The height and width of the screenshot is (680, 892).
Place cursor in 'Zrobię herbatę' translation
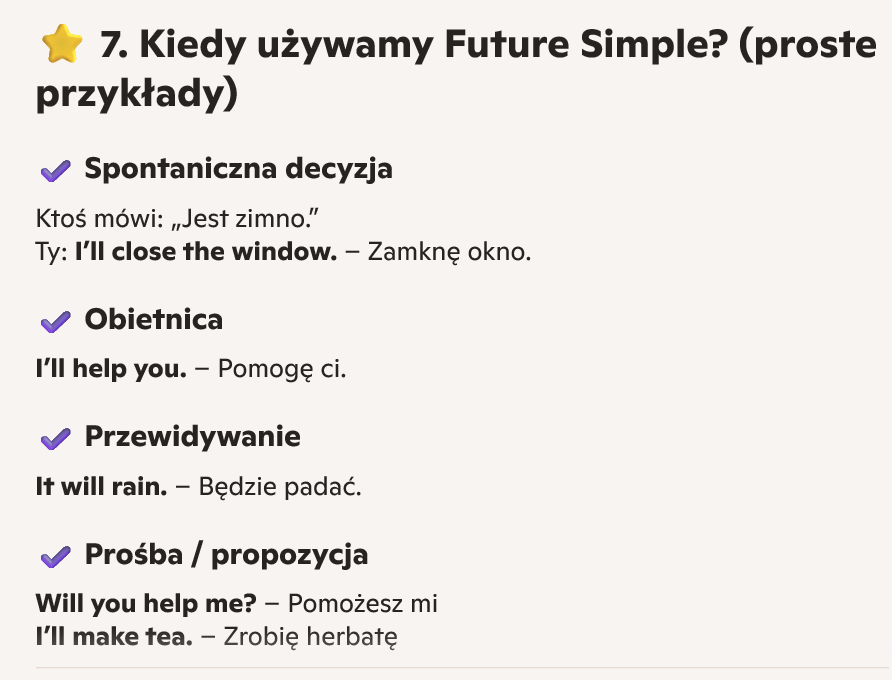point(310,635)
